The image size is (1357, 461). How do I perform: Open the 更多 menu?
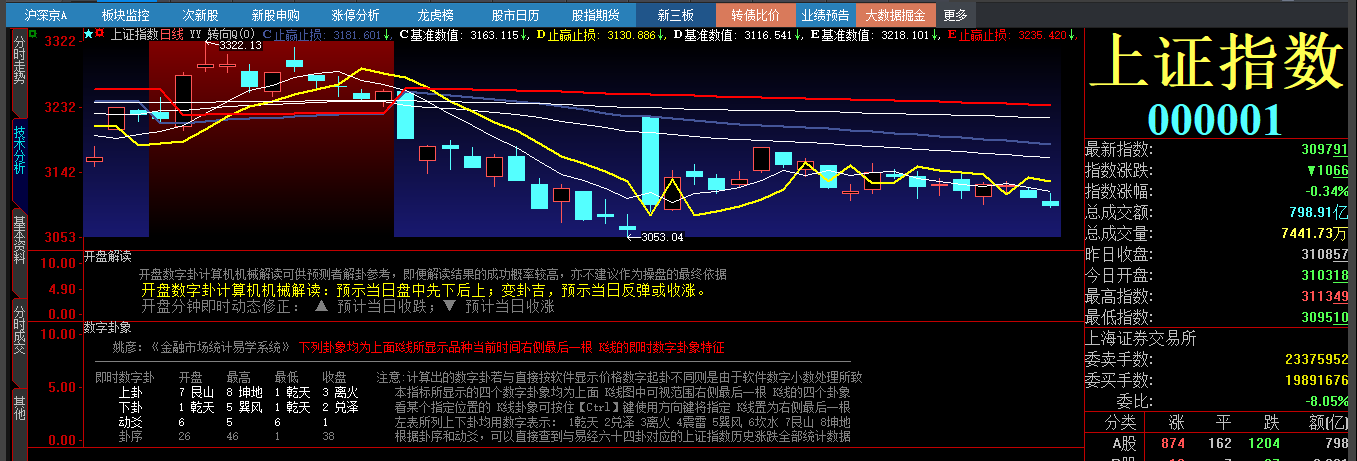(955, 15)
